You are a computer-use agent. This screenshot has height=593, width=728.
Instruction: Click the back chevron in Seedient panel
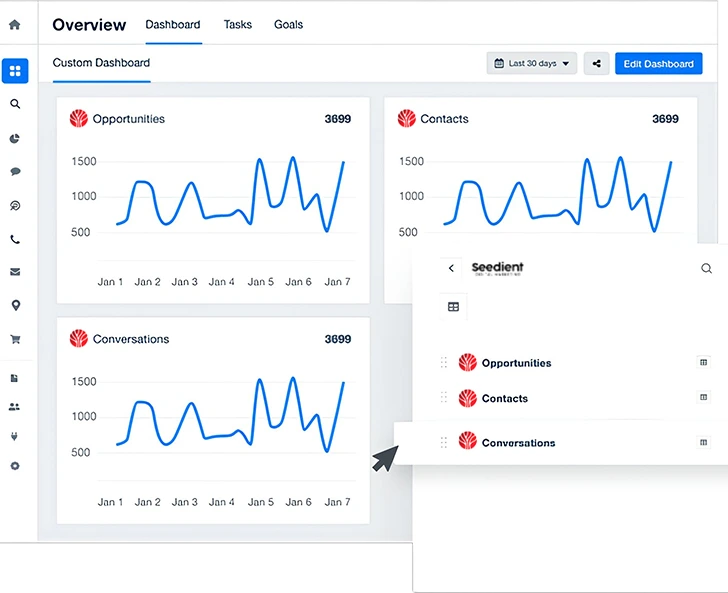click(451, 268)
